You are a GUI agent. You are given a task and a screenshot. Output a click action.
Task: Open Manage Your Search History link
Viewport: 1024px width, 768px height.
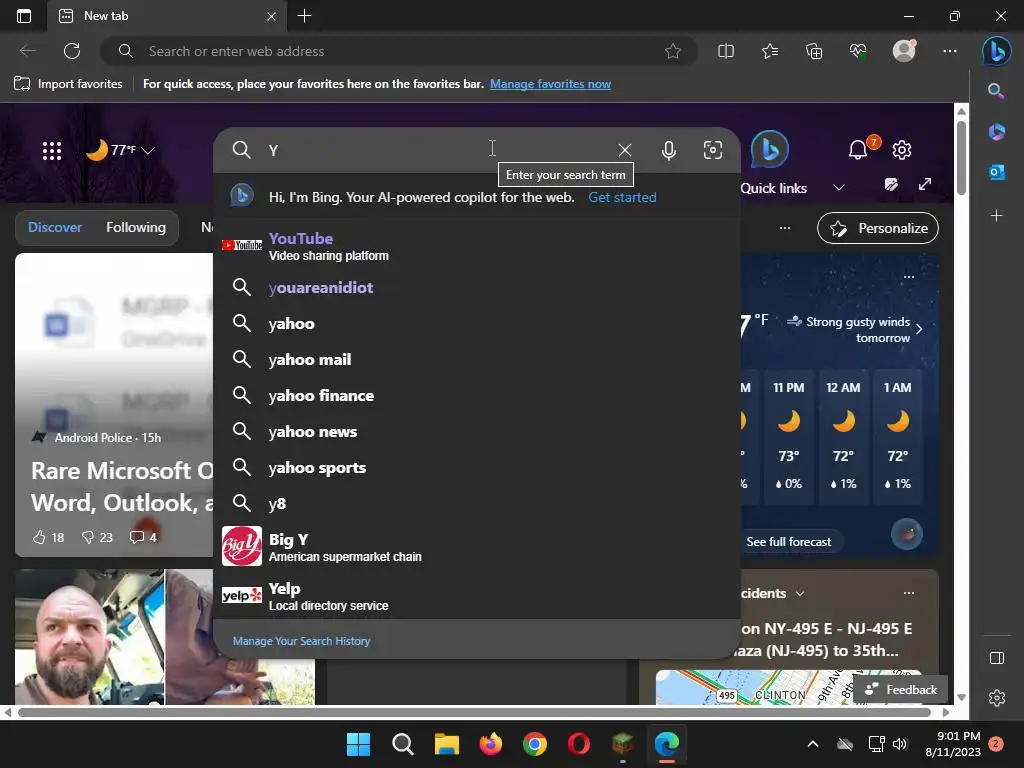pyautogui.click(x=301, y=641)
